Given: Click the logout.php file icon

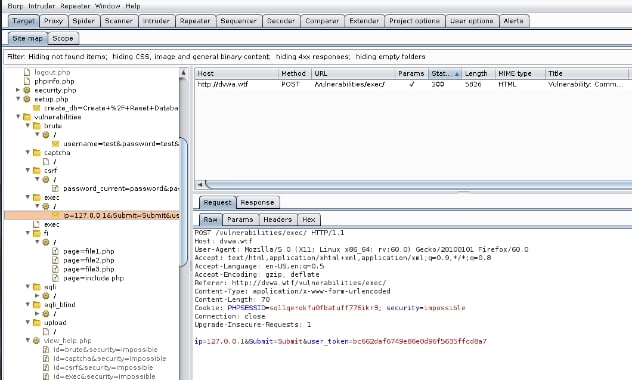Looking at the screenshot, I should [x=27, y=72].
